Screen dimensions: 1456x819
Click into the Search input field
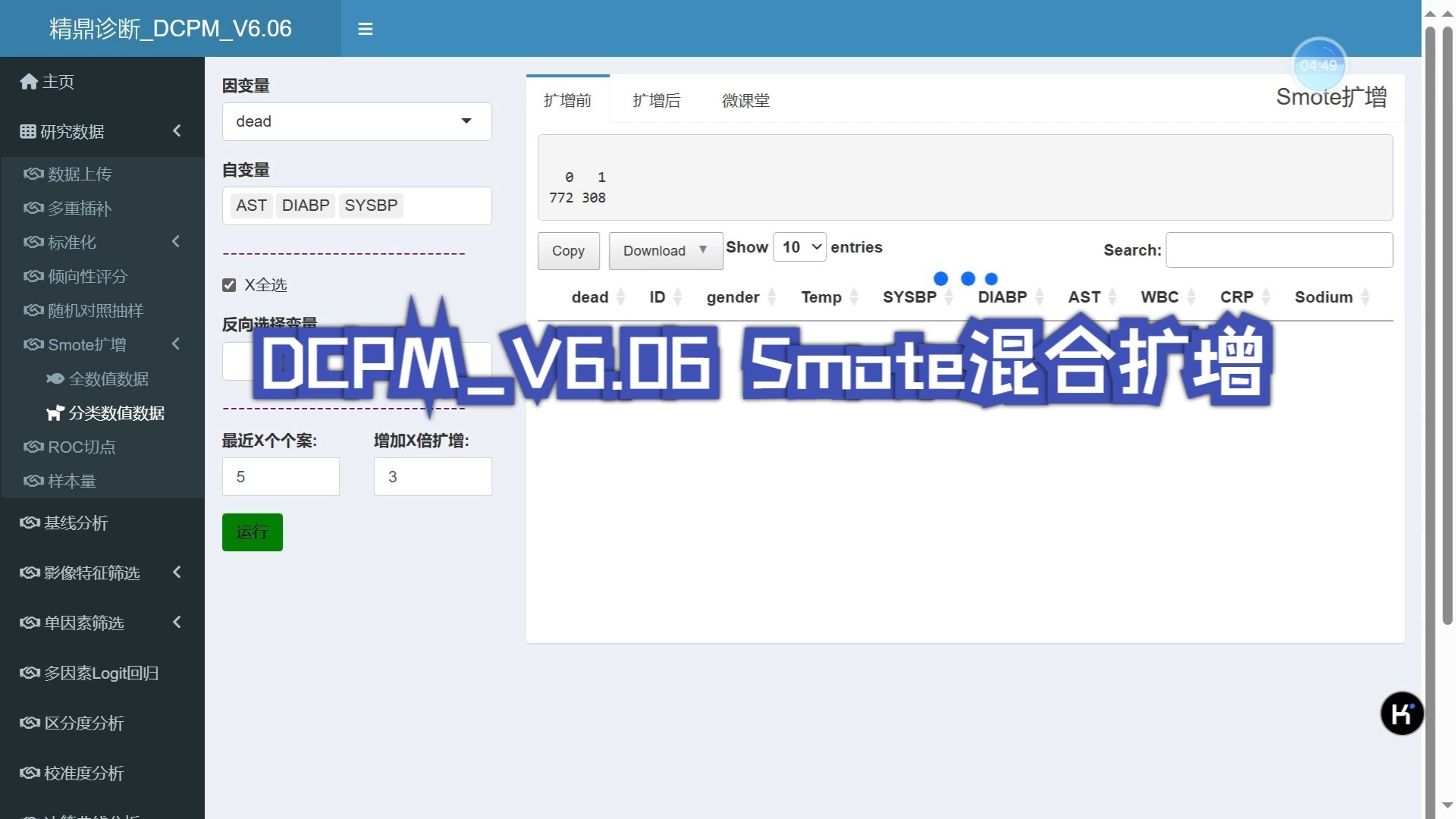[1279, 250]
